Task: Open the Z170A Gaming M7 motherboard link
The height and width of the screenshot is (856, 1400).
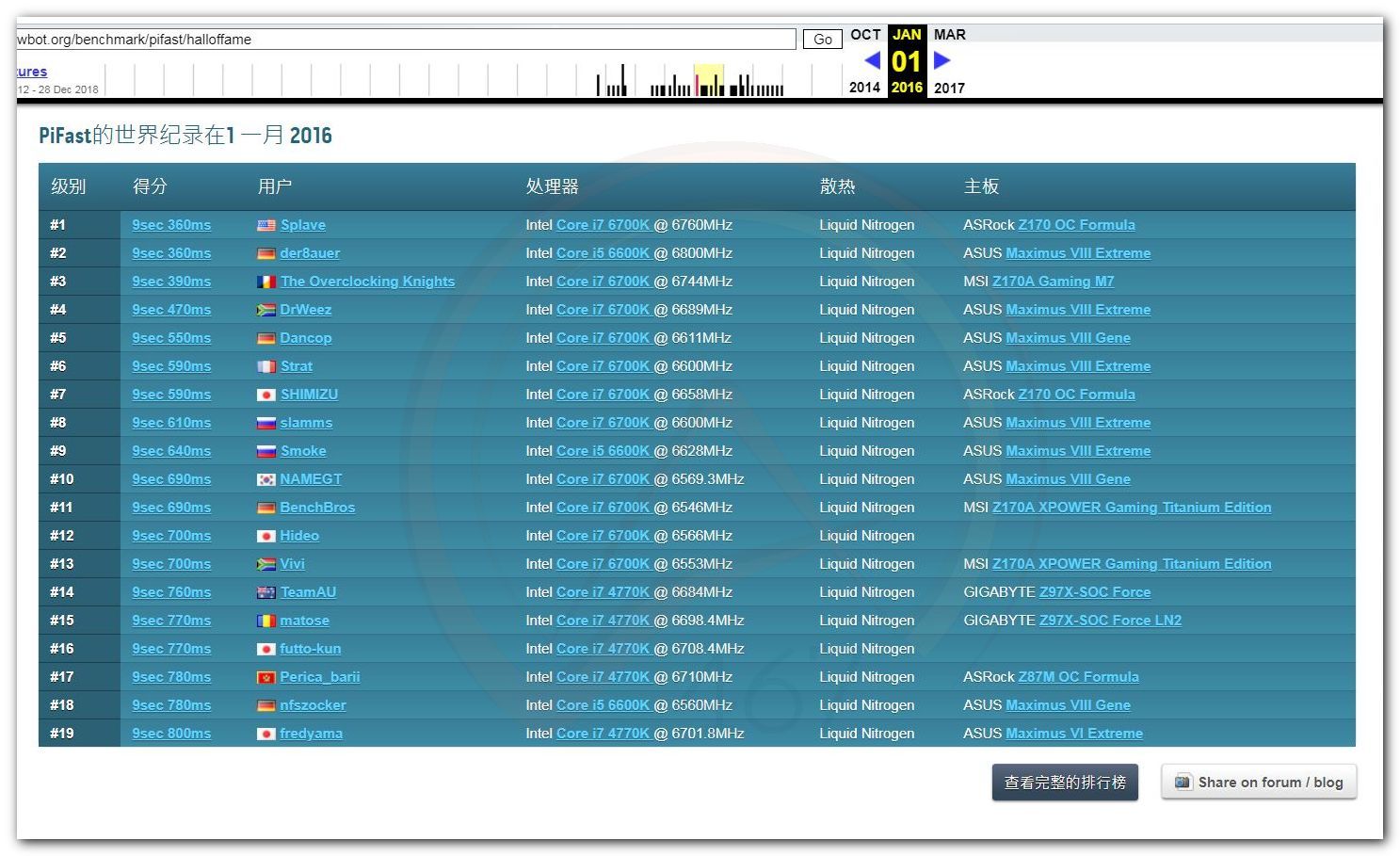Action: pos(1053,282)
